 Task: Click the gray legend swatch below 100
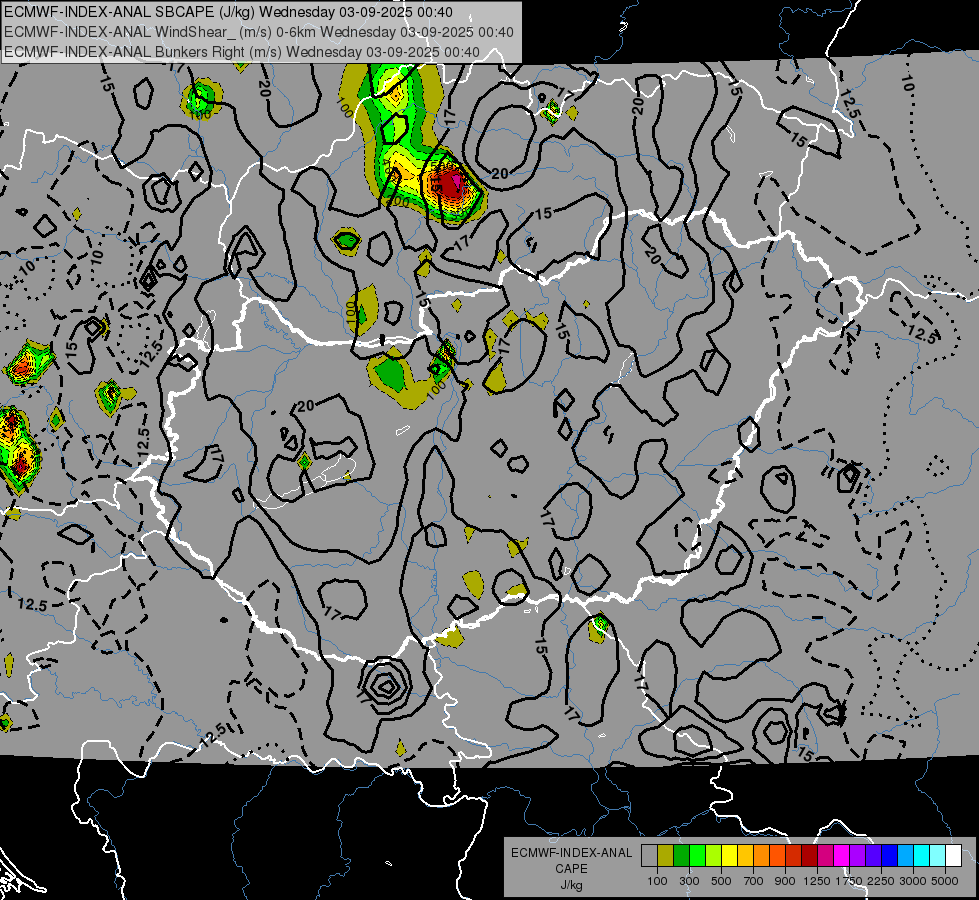(x=649, y=855)
